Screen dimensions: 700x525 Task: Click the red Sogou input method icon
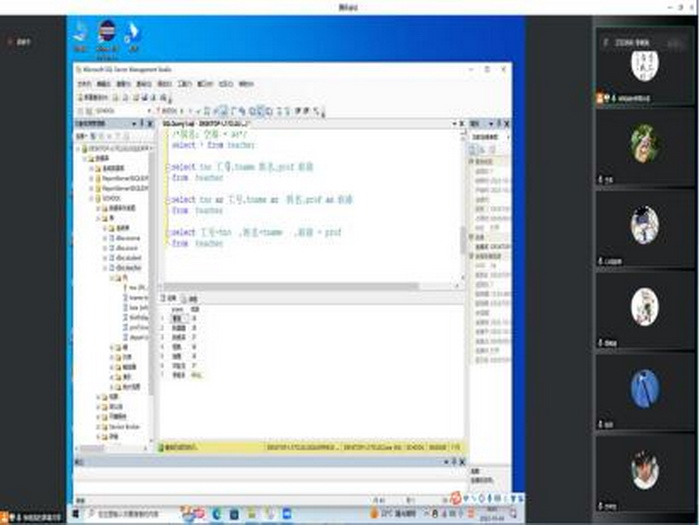[454, 498]
